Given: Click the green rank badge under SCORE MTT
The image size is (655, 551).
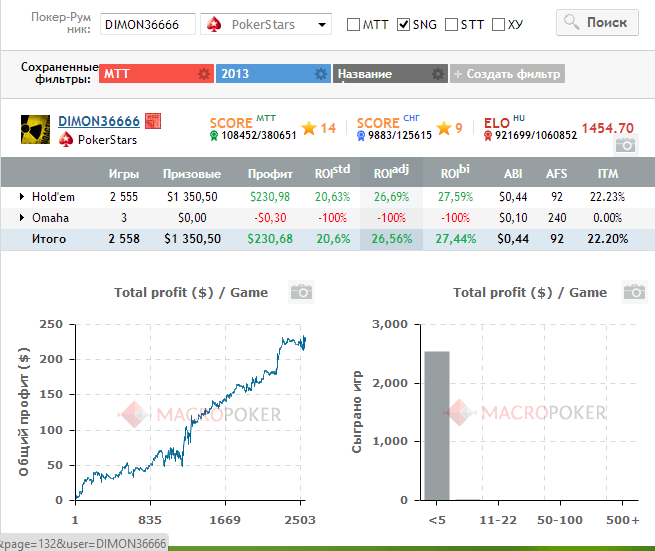Looking at the screenshot, I should [x=214, y=136].
